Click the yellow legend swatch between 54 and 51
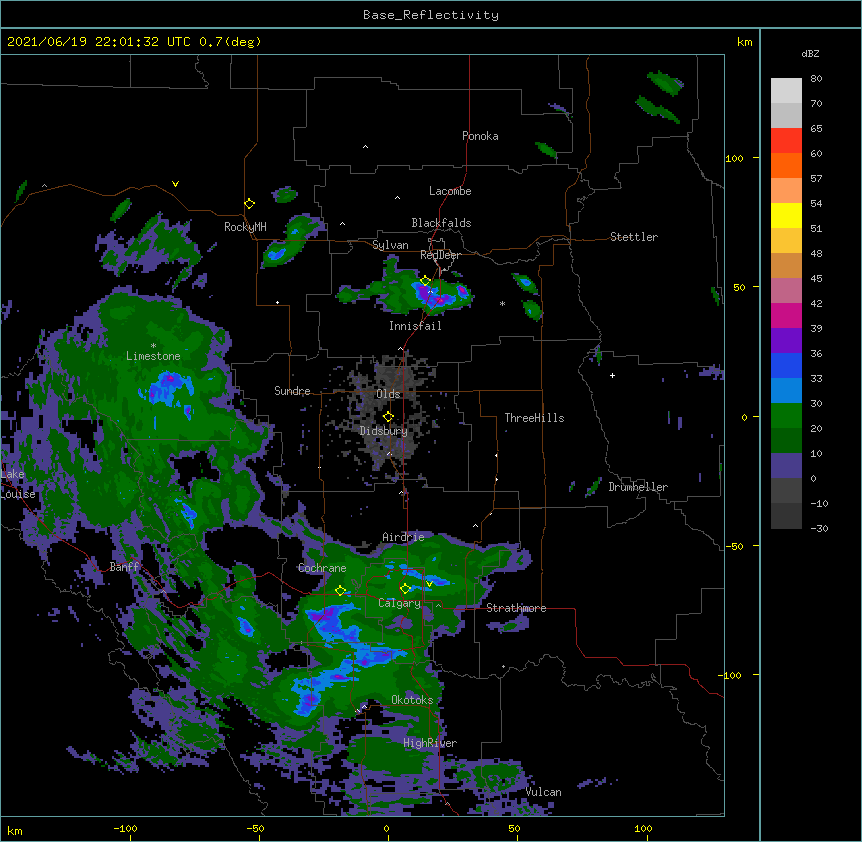The image size is (862, 842). pyautogui.click(x=786, y=215)
